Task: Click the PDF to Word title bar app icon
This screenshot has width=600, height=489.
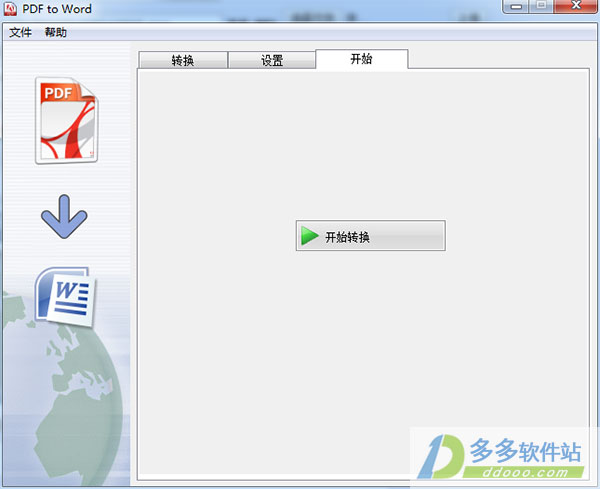Action: (10, 8)
